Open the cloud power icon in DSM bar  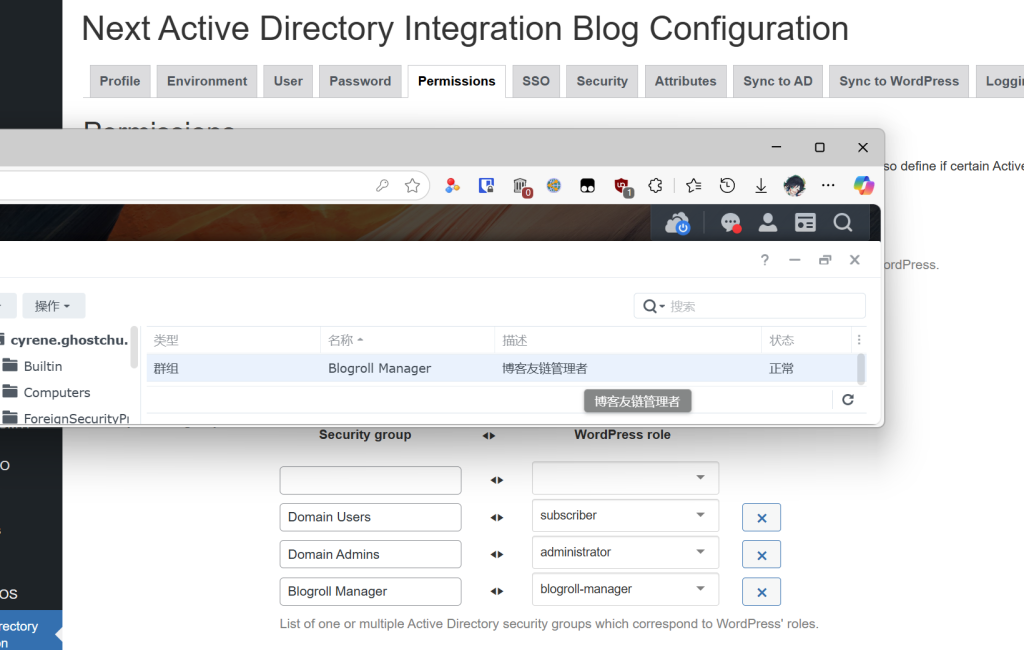click(x=677, y=223)
